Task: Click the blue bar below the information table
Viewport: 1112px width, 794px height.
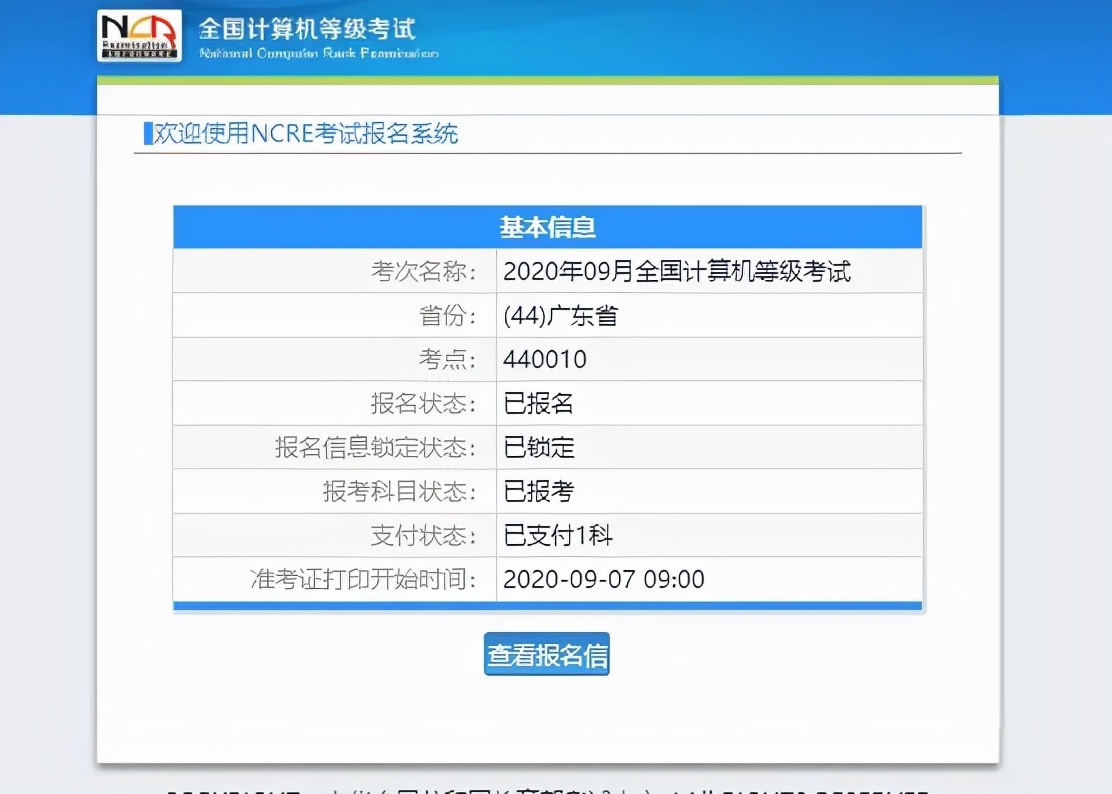Action: tap(548, 605)
